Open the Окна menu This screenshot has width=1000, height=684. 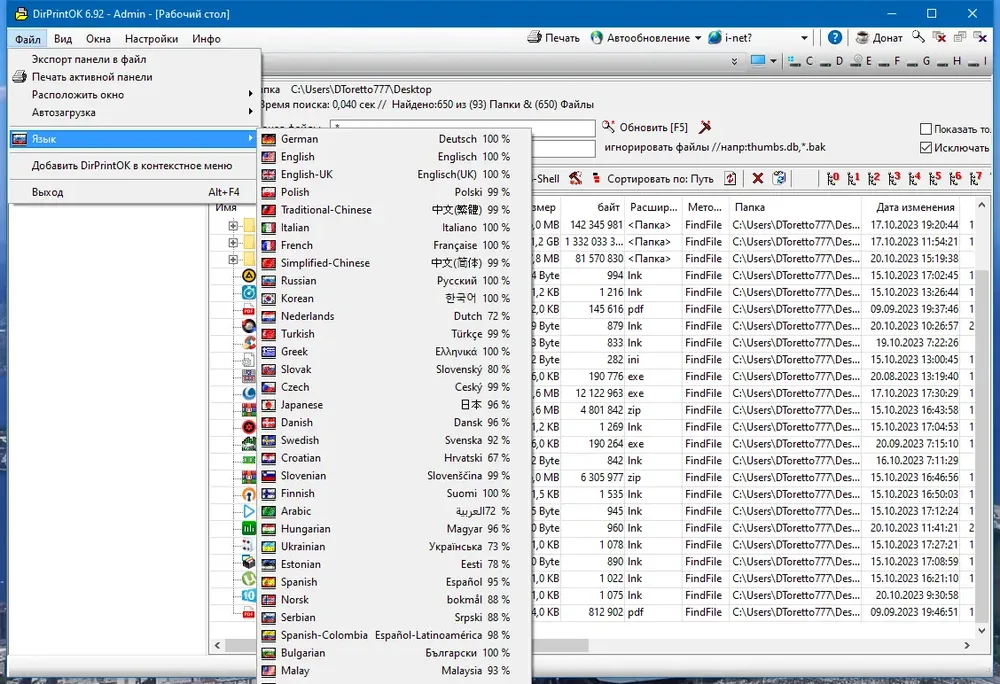98,39
